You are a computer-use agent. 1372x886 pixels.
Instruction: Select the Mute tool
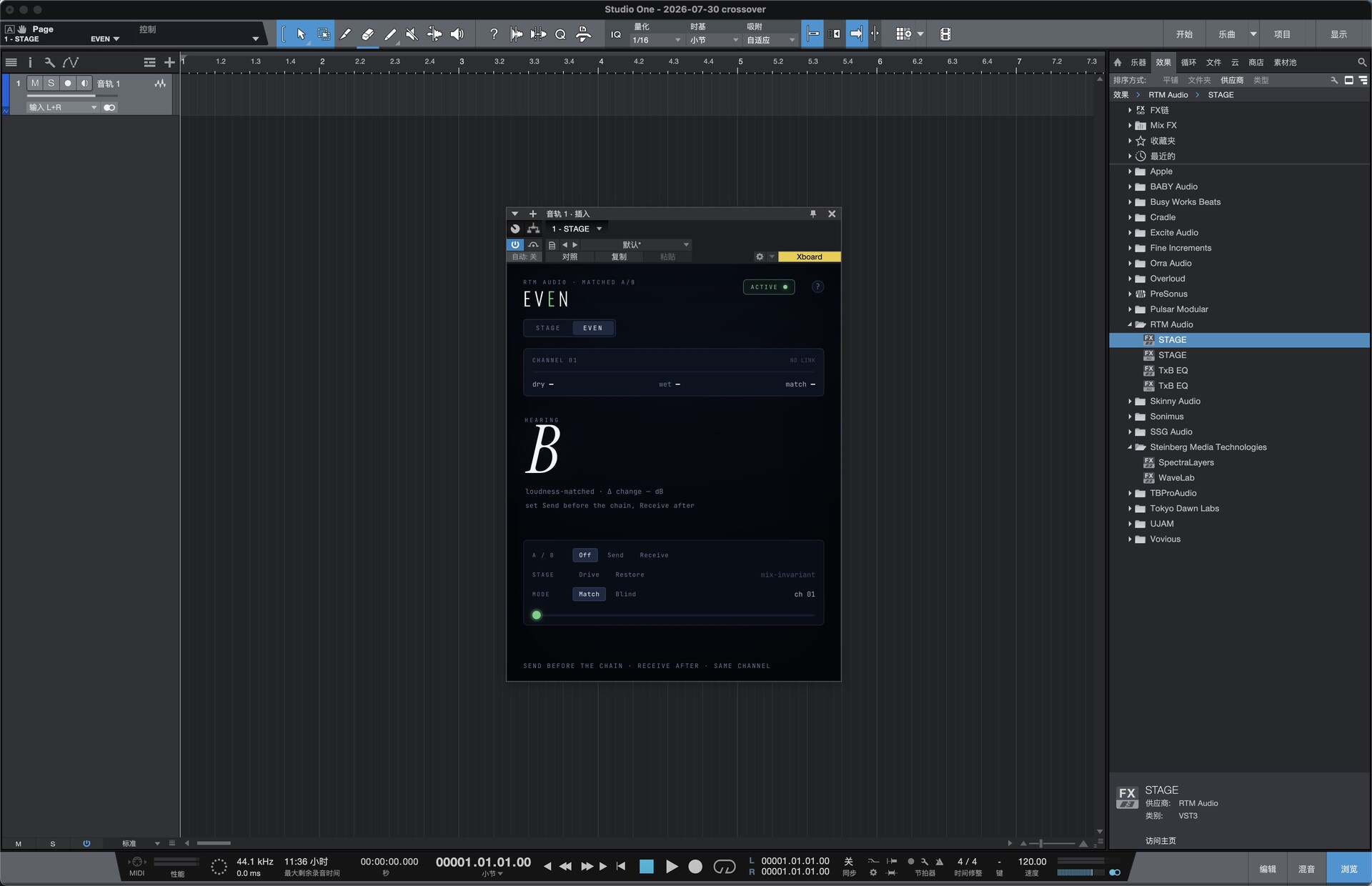pos(412,34)
